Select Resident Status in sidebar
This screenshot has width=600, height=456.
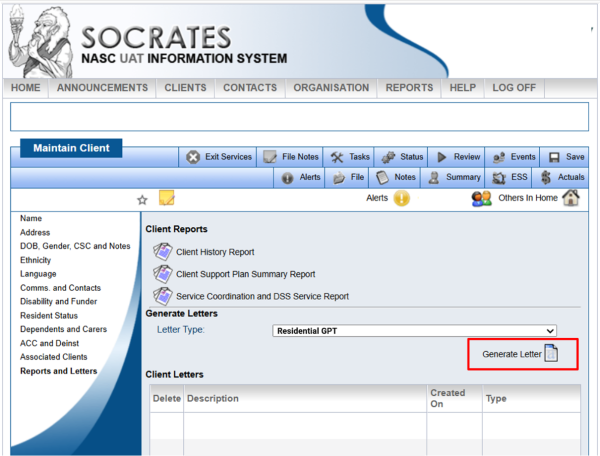click(x=49, y=316)
